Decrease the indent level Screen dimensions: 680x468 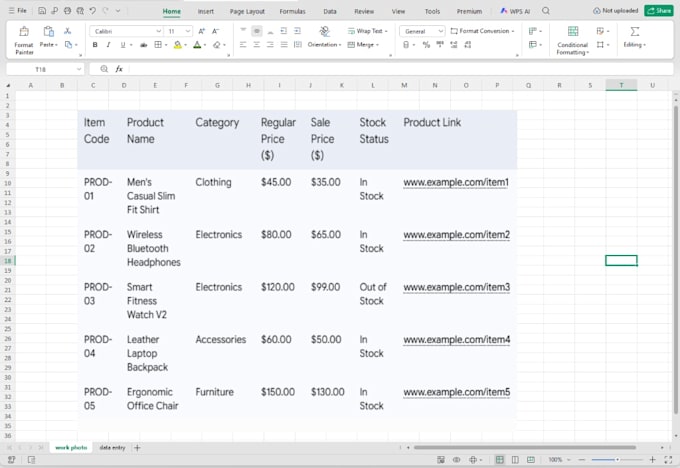284,31
